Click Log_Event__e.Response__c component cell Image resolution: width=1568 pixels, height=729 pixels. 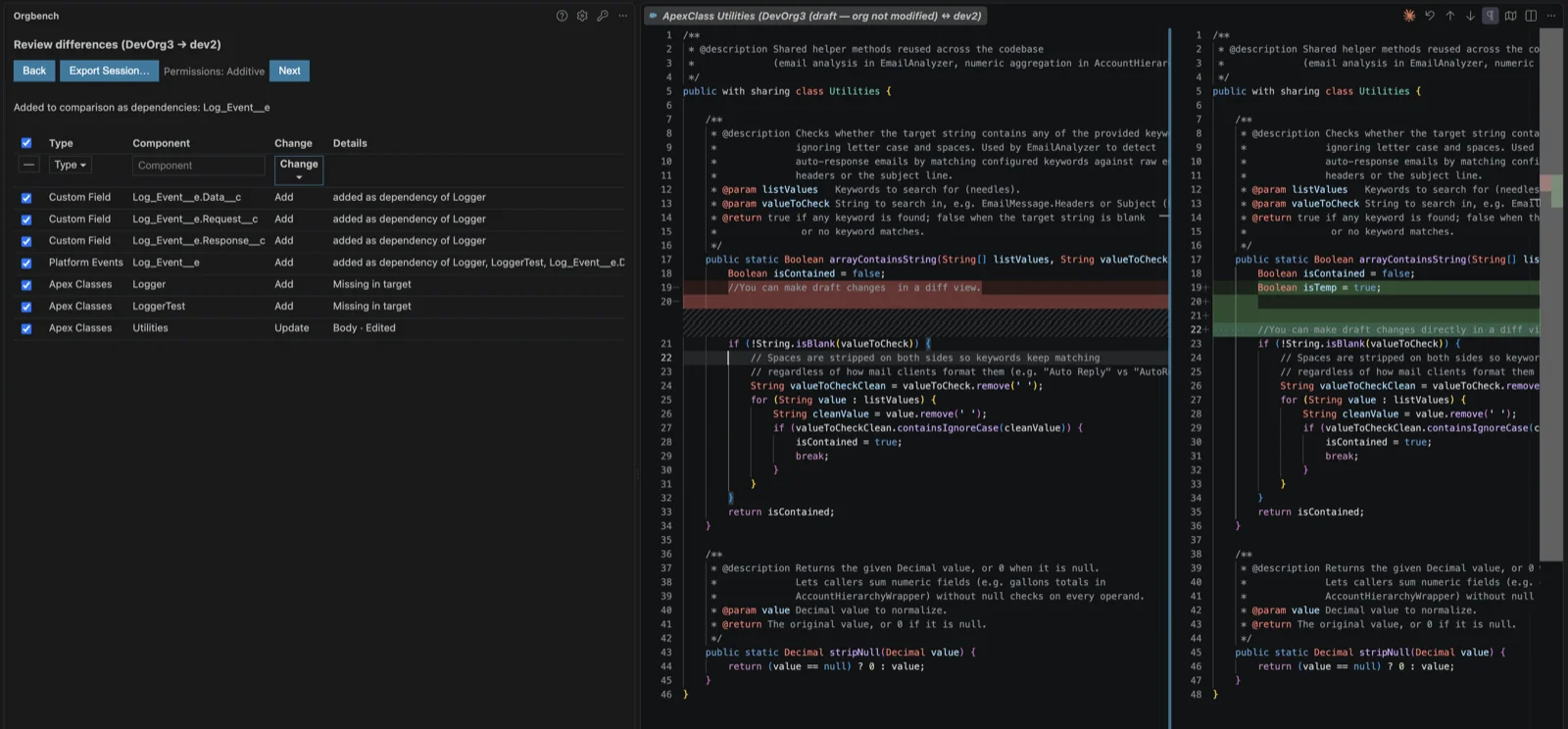click(199, 240)
